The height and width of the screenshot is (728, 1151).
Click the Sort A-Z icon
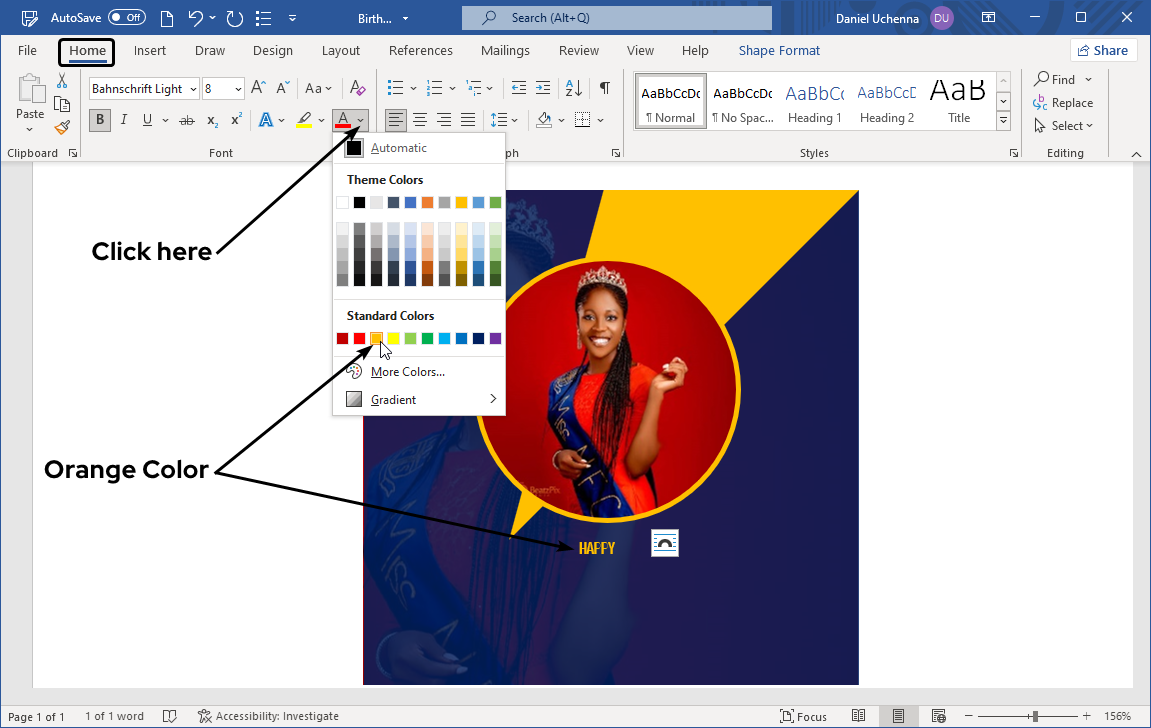(x=573, y=88)
